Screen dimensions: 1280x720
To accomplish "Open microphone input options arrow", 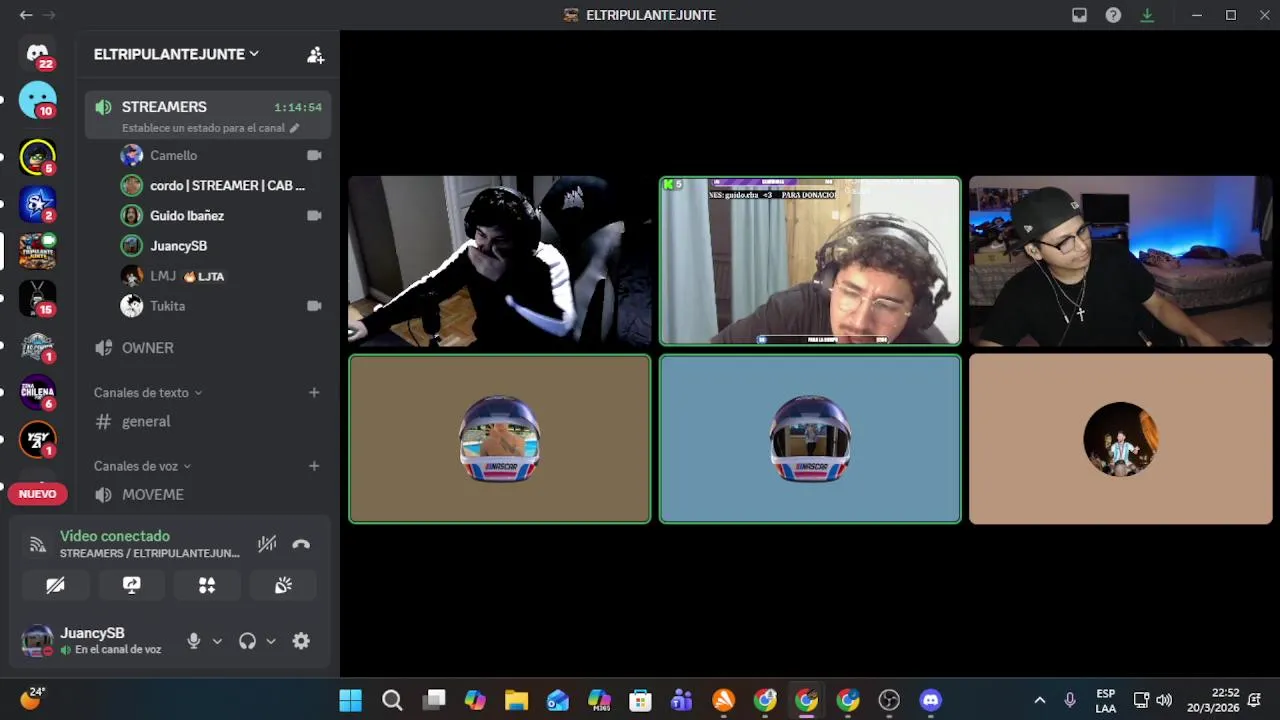I will click(x=217, y=641).
